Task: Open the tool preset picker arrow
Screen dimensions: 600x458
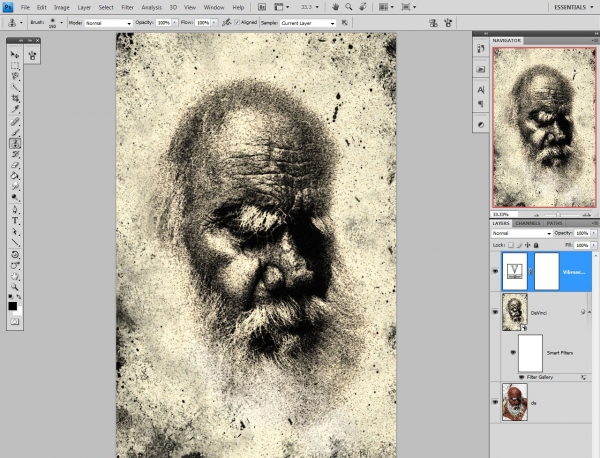Action: [x=21, y=23]
